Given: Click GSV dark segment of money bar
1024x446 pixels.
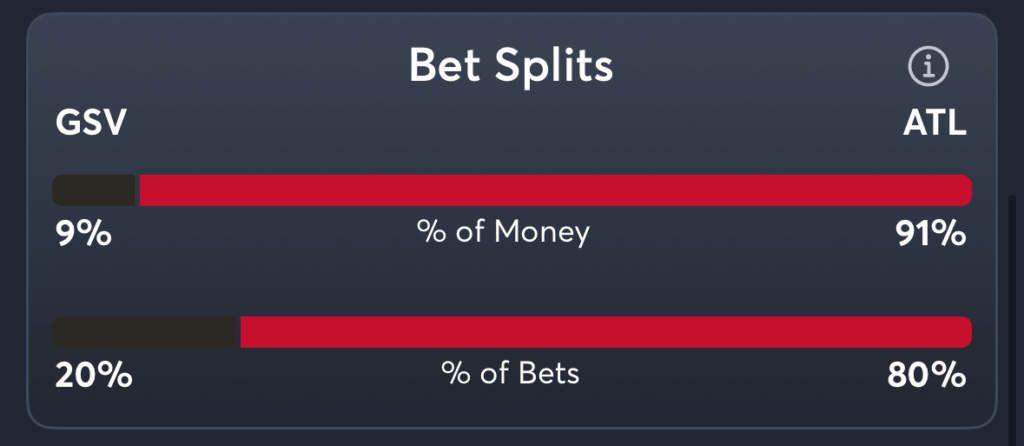Looking at the screenshot, I should point(93,191).
